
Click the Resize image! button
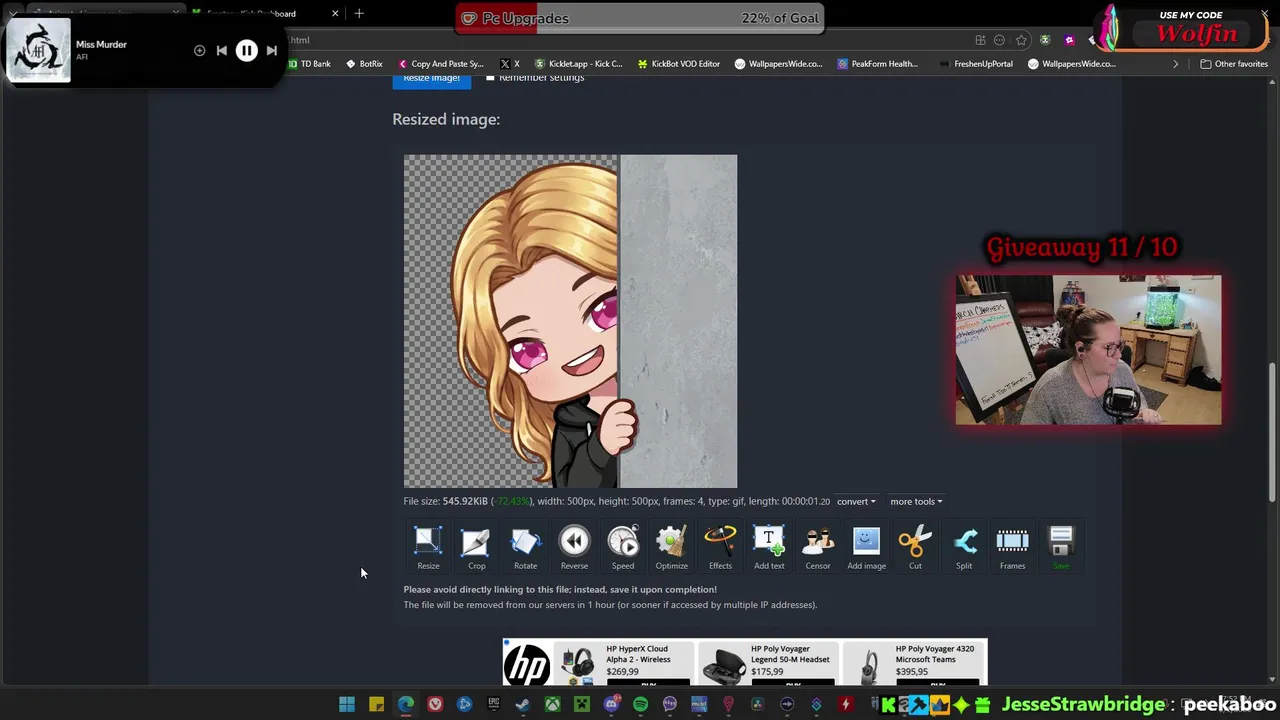pos(431,79)
